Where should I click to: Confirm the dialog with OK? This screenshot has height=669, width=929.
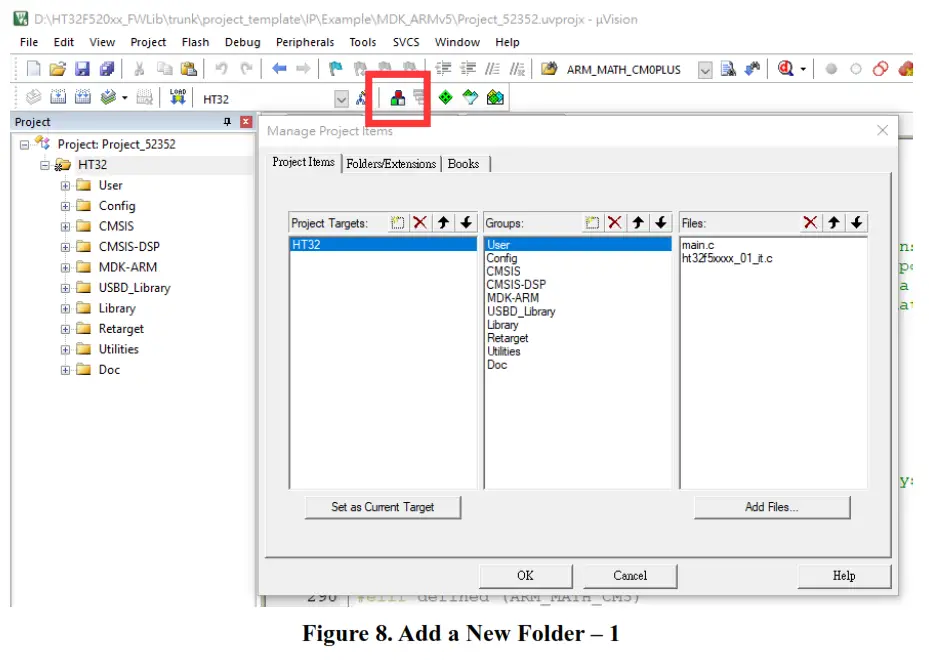[526, 575]
